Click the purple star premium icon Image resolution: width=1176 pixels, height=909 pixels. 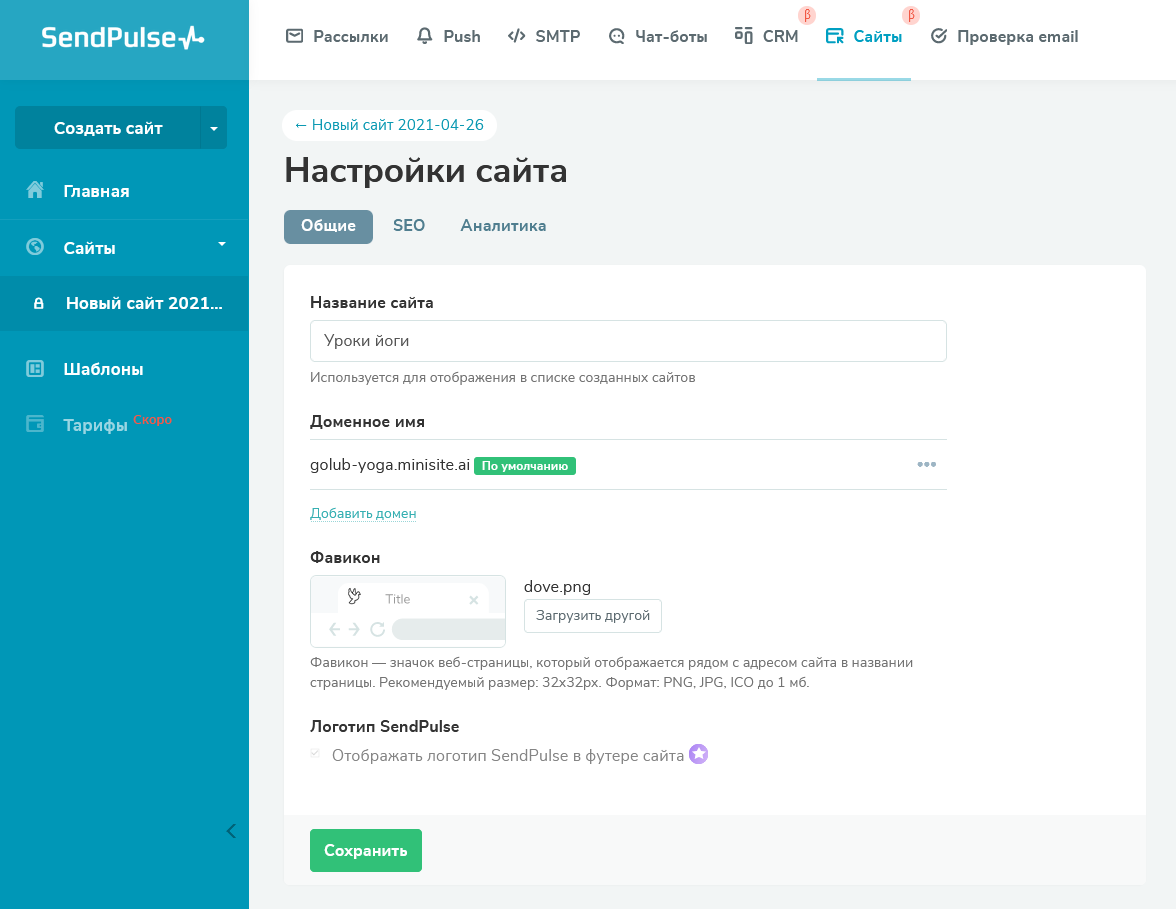(x=698, y=754)
